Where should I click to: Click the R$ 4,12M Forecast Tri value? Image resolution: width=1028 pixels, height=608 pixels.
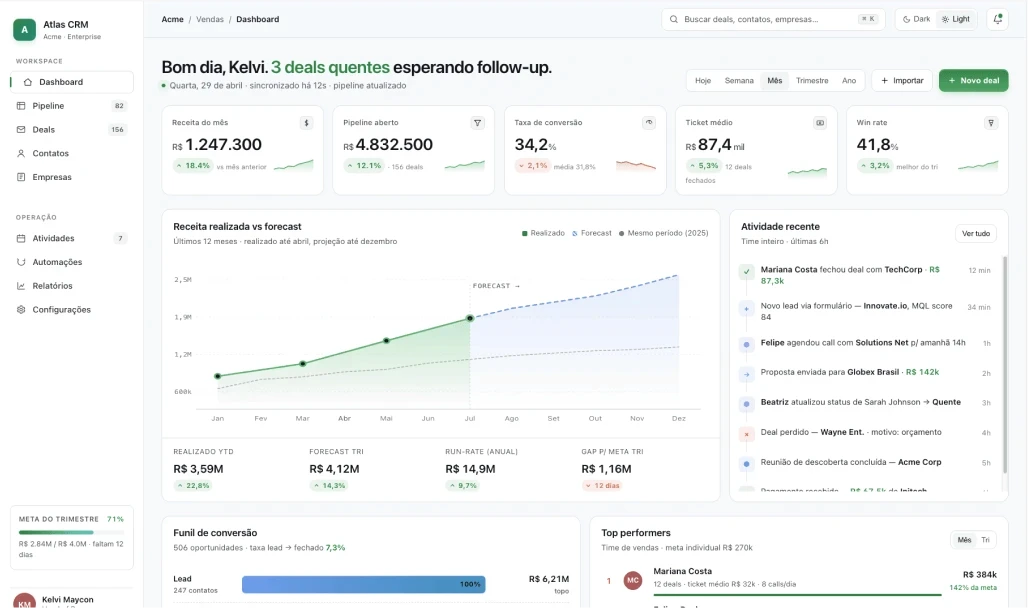334,469
